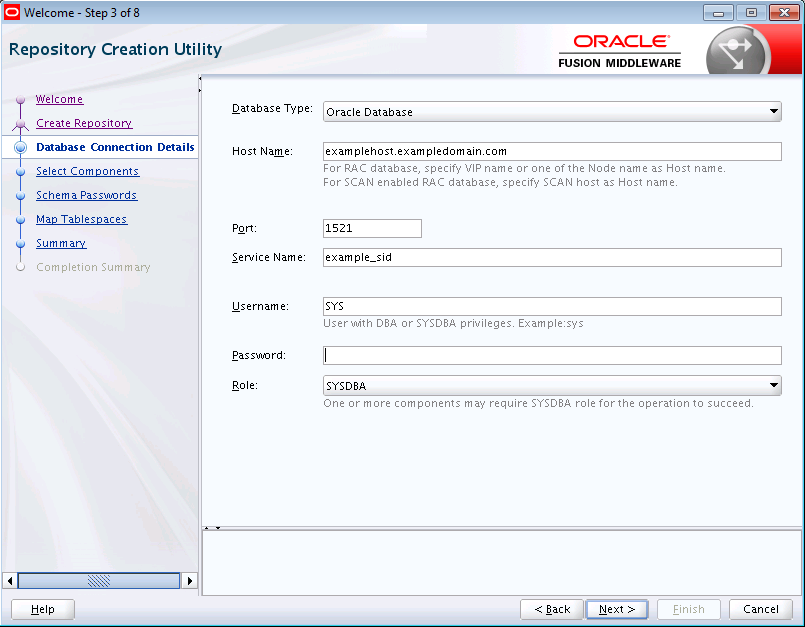The image size is (805, 627).
Task: Click into the Host Name field
Action: click(551, 151)
